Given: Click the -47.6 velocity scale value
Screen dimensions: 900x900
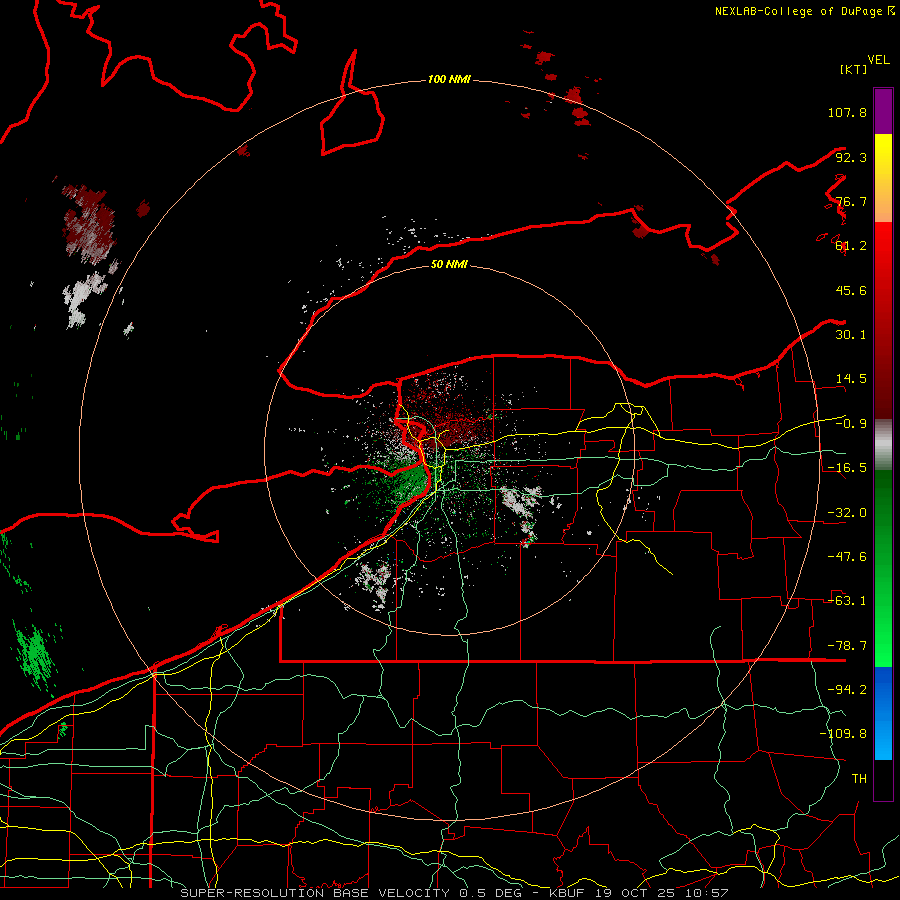Looking at the screenshot, I should coord(847,557).
